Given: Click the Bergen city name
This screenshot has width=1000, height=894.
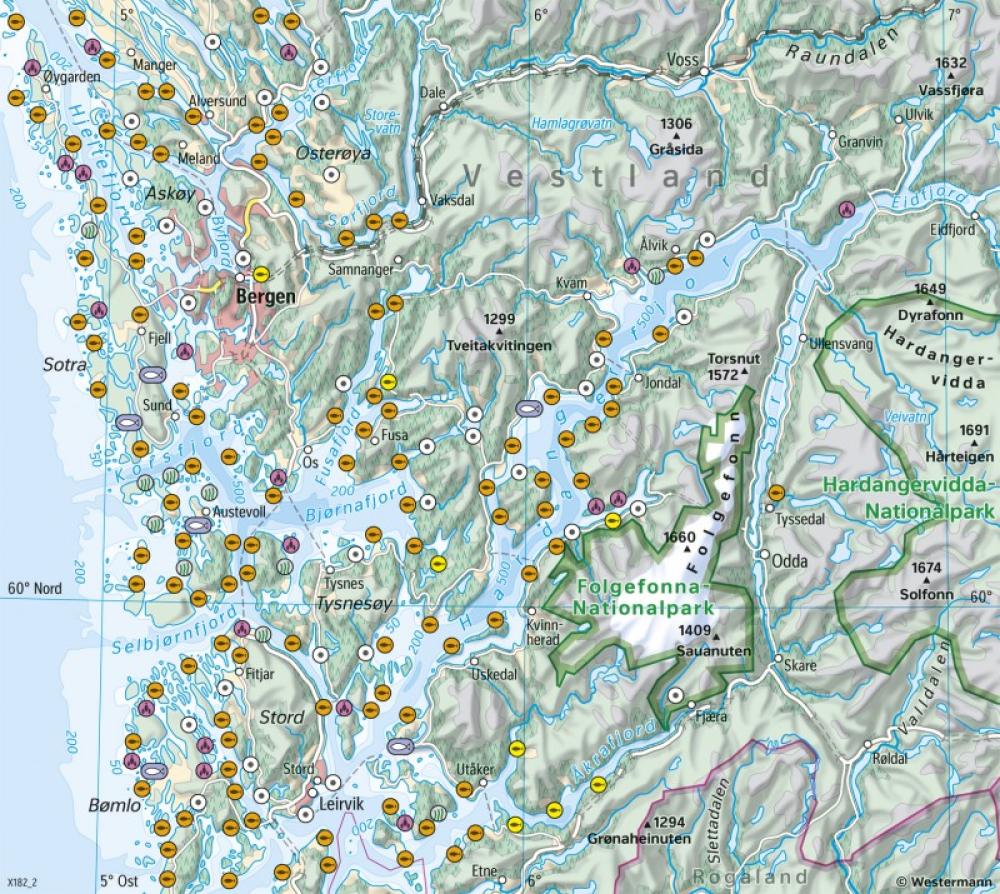Looking at the screenshot, I should point(264,296).
